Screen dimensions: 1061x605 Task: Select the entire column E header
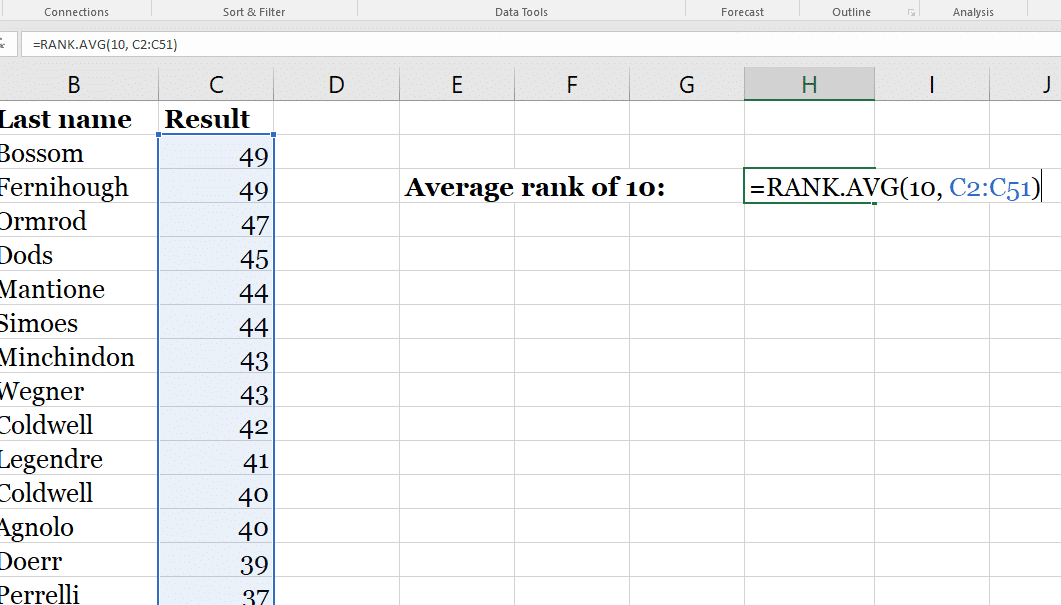click(457, 84)
